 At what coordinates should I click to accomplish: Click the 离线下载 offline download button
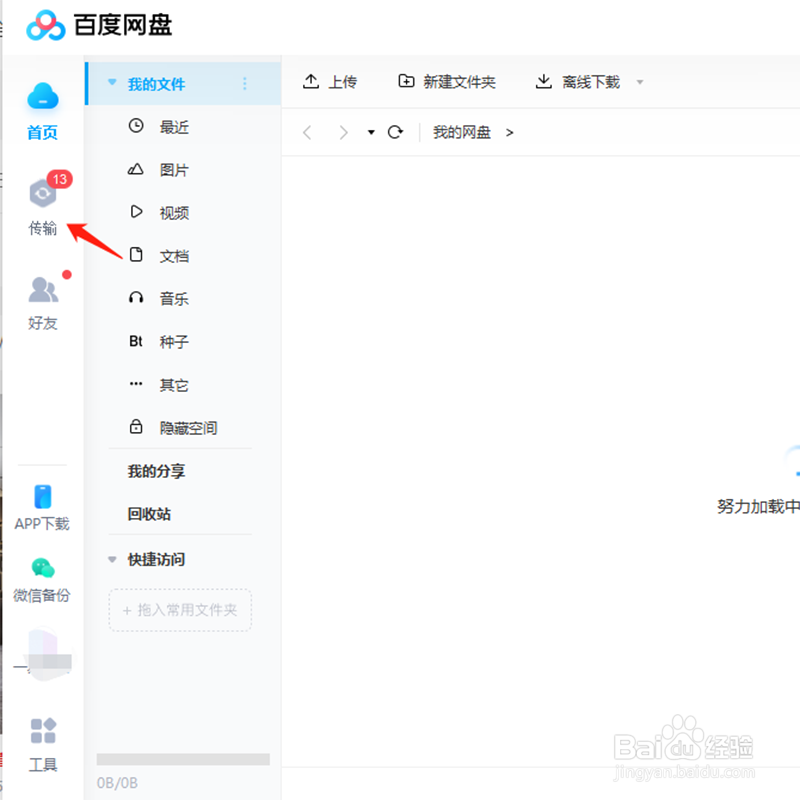point(578,82)
